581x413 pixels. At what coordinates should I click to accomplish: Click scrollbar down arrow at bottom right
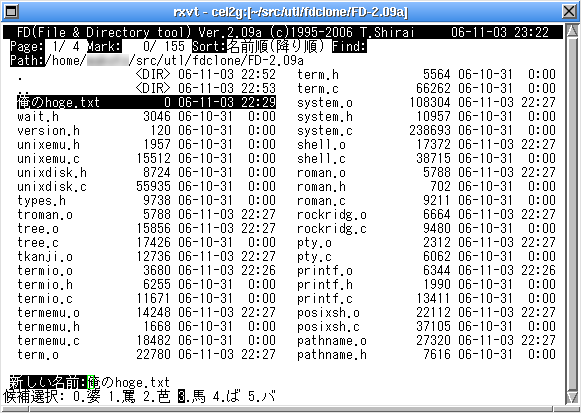click(571, 398)
